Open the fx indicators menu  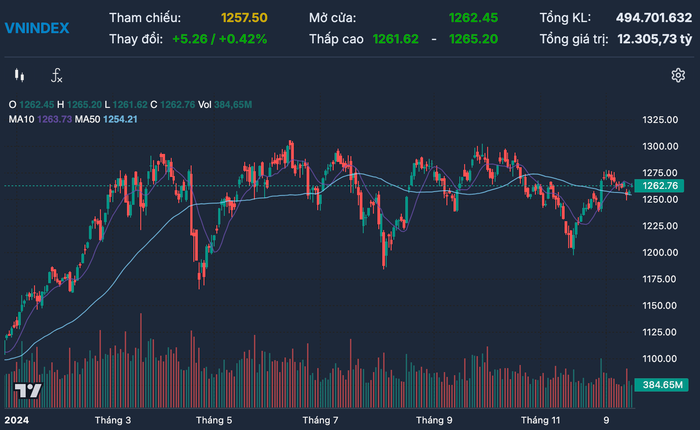56,75
